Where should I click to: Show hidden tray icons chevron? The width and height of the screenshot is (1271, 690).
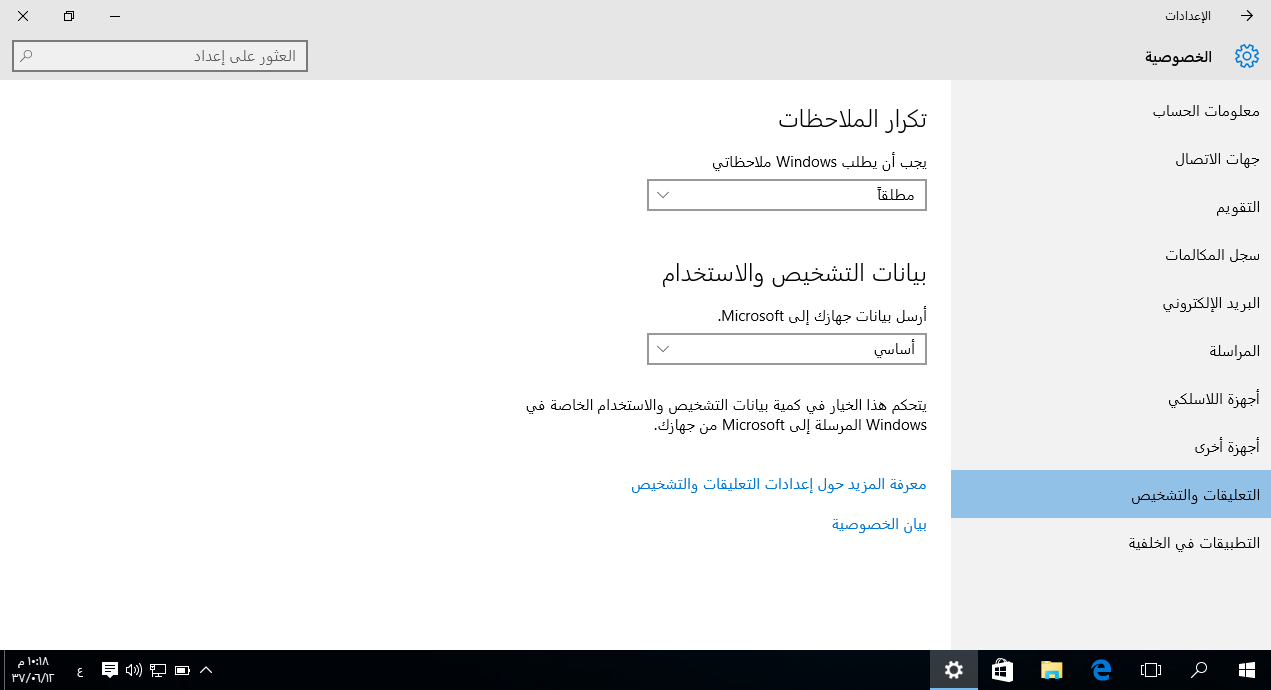(206, 669)
